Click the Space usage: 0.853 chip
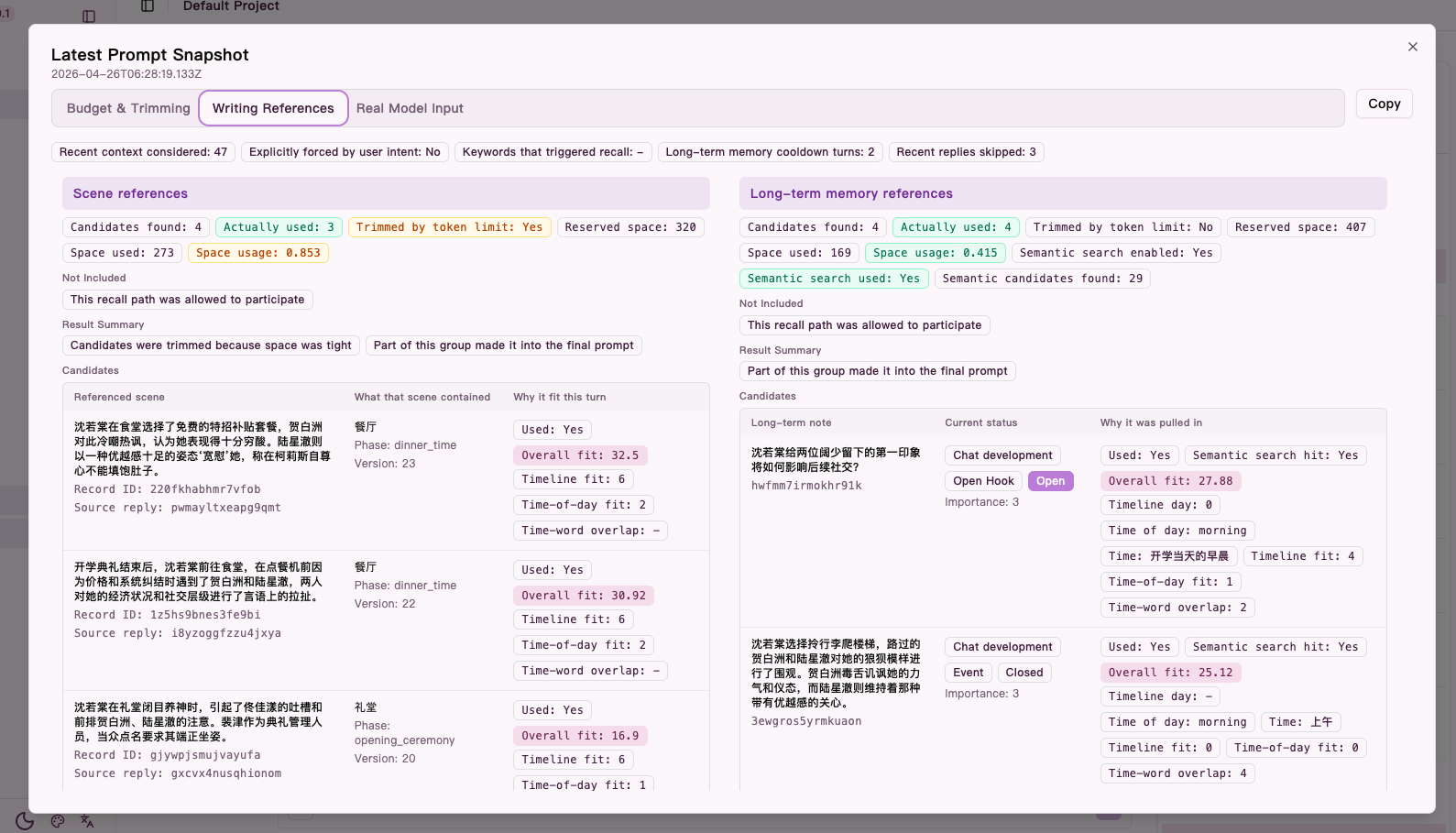1456x833 pixels. coord(257,253)
